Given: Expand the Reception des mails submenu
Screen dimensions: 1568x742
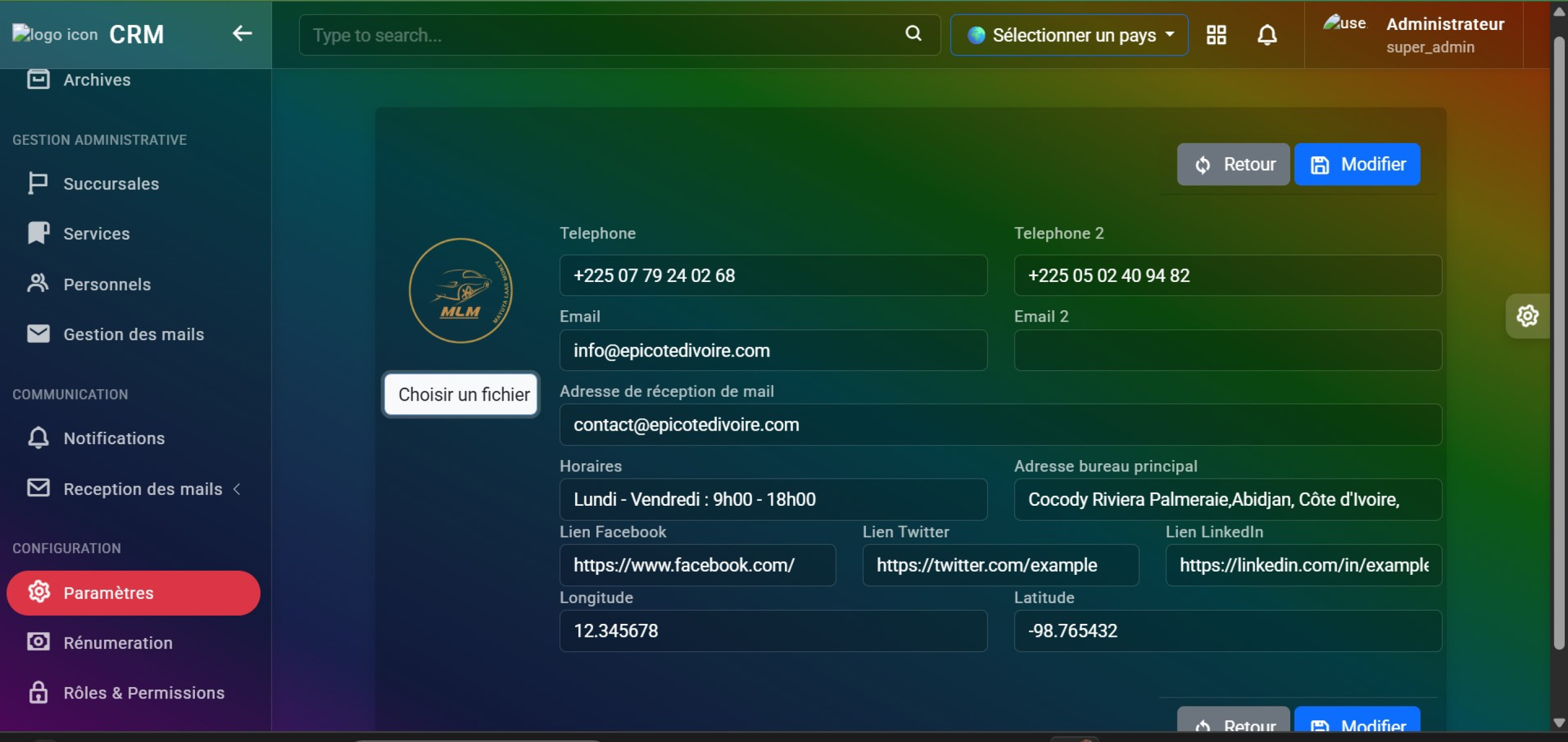Looking at the screenshot, I should (143, 489).
